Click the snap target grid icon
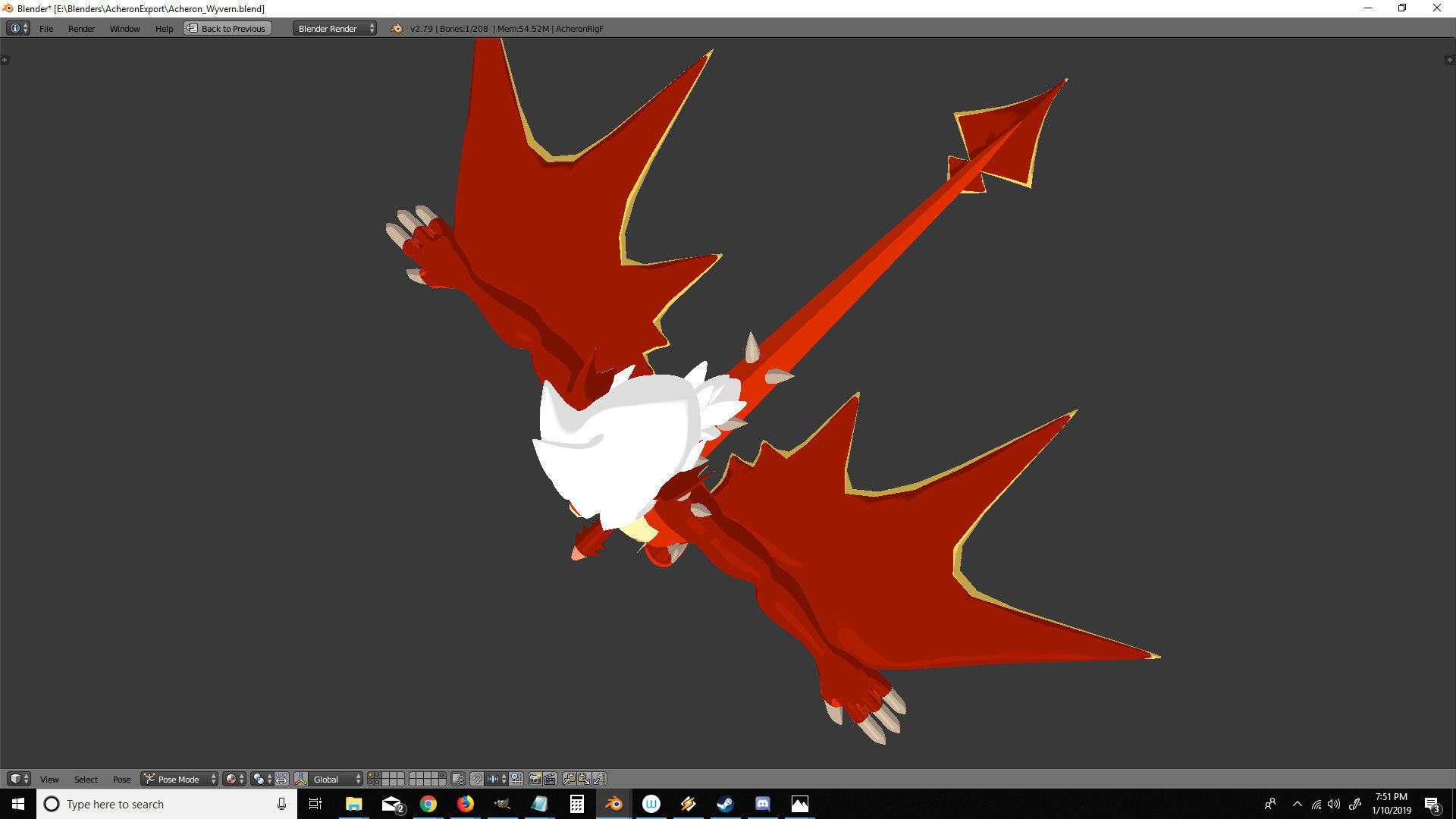This screenshot has width=1456, height=819. tap(516, 779)
